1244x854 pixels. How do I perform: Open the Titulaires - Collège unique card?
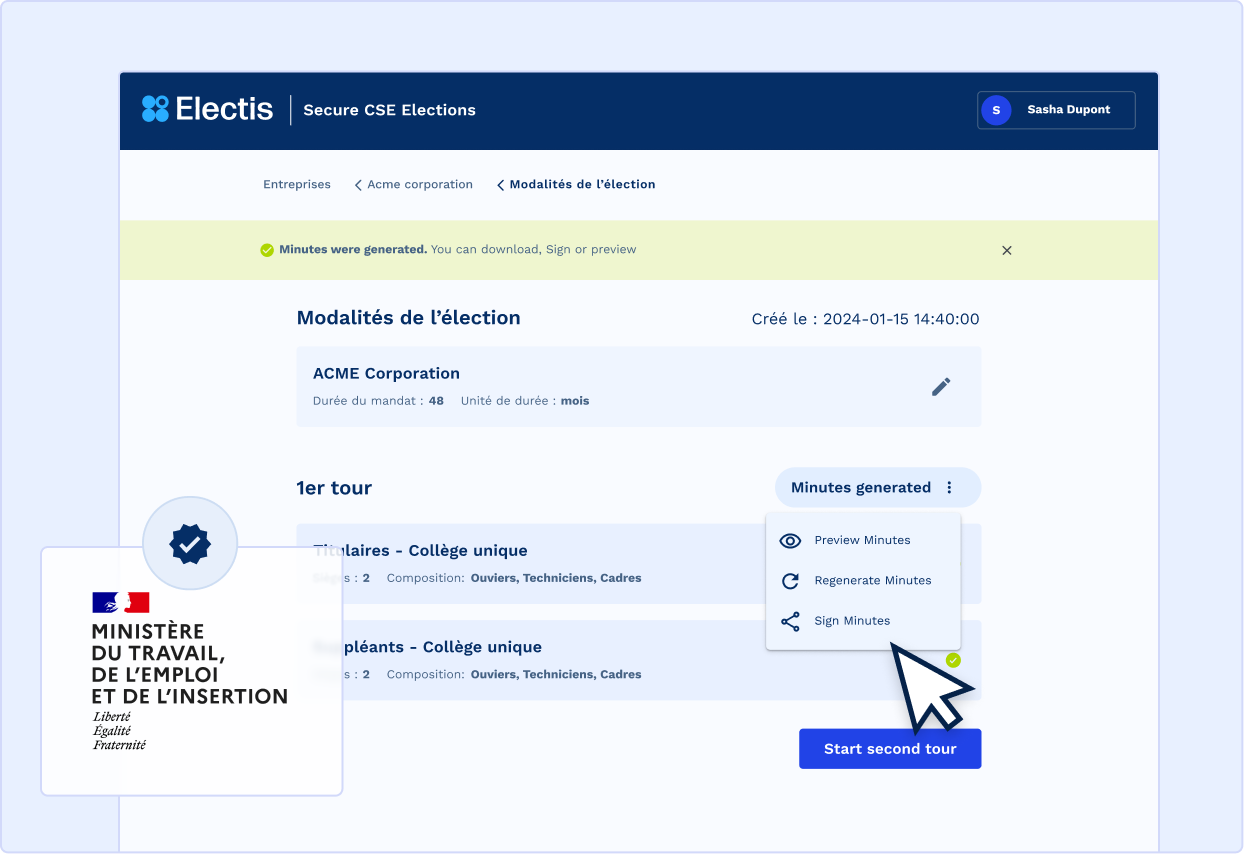[x=639, y=563]
